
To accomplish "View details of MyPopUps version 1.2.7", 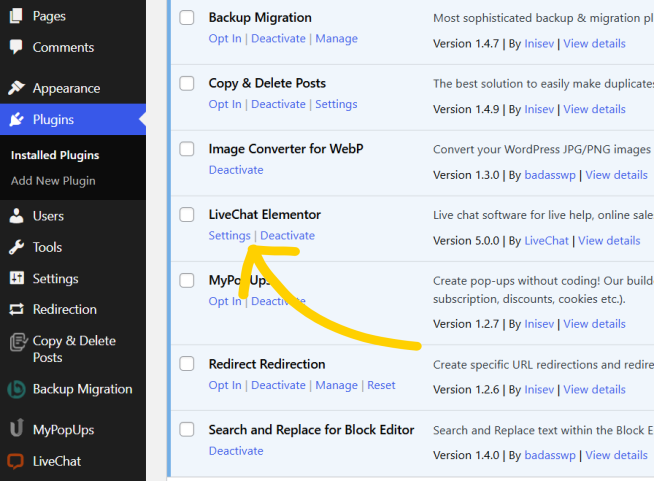I will pyautogui.click(x=594, y=324).
